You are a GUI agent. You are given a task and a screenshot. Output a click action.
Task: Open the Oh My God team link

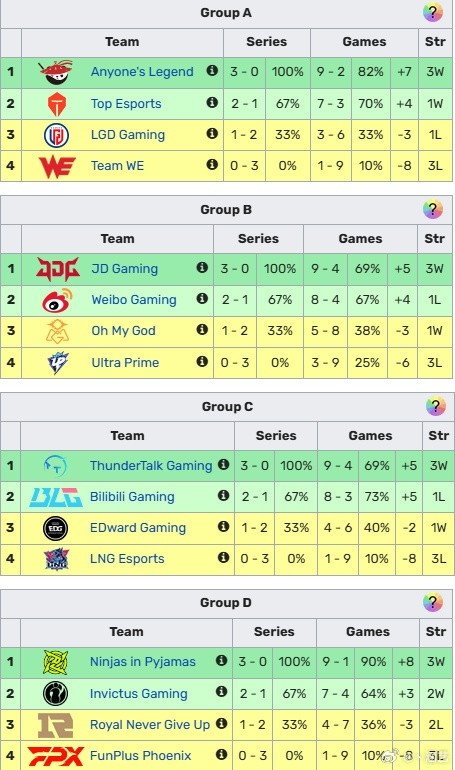click(123, 330)
